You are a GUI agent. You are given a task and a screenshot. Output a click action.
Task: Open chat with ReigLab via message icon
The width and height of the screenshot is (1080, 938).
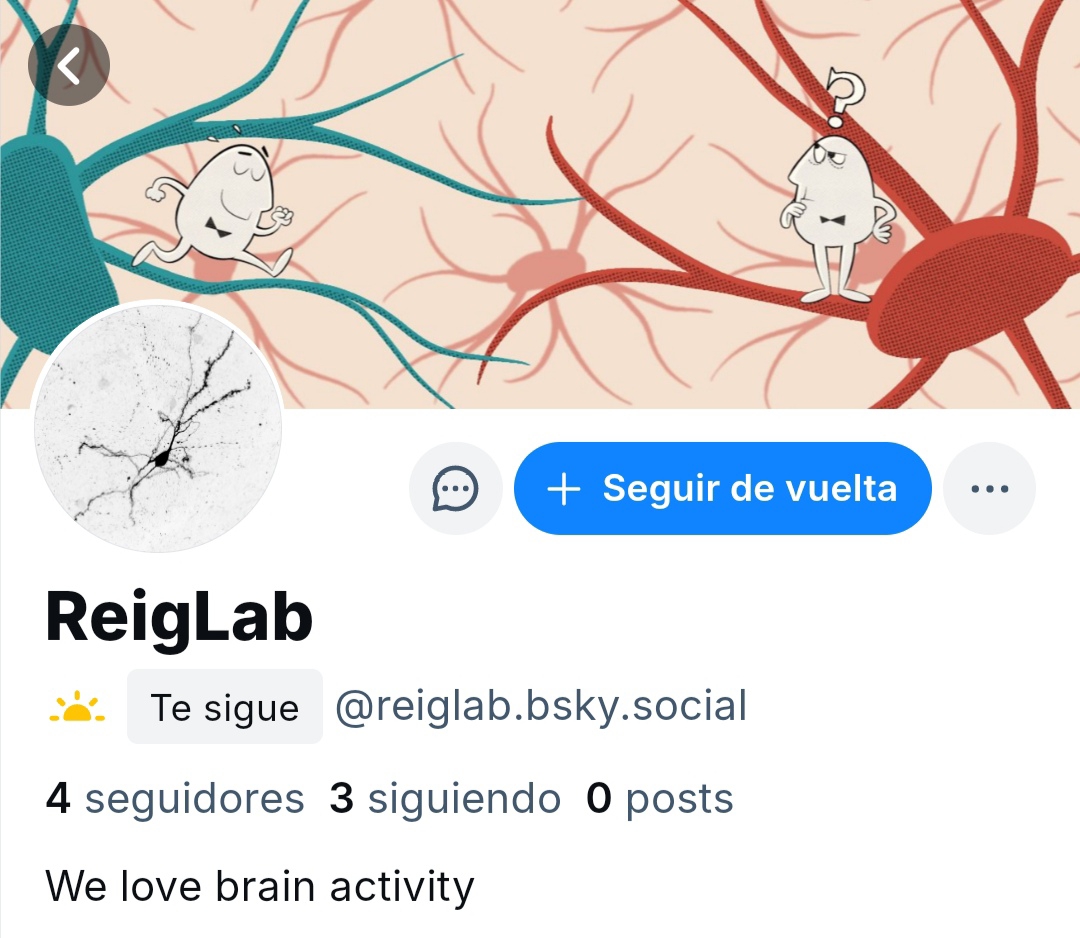tap(455, 488)
